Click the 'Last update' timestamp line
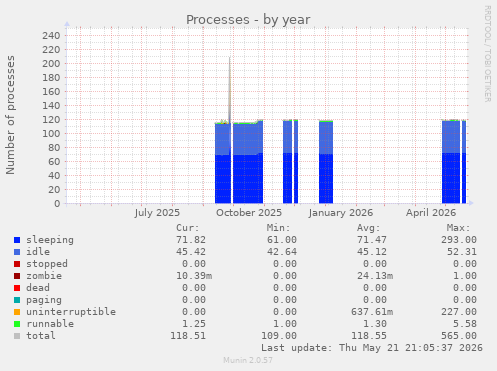 372,348
